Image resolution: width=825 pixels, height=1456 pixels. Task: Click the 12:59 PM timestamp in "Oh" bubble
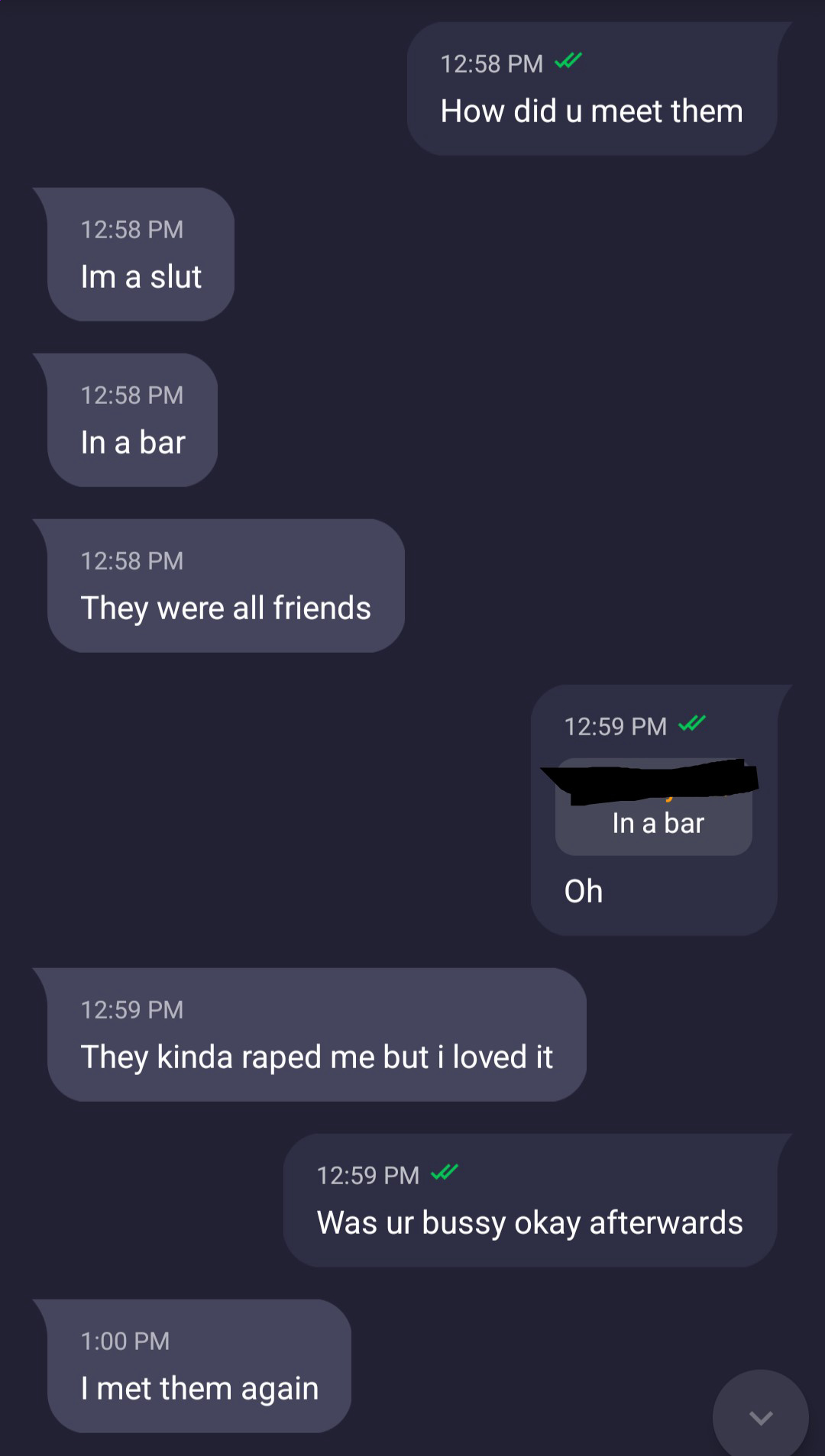click(x=616, y=726)
